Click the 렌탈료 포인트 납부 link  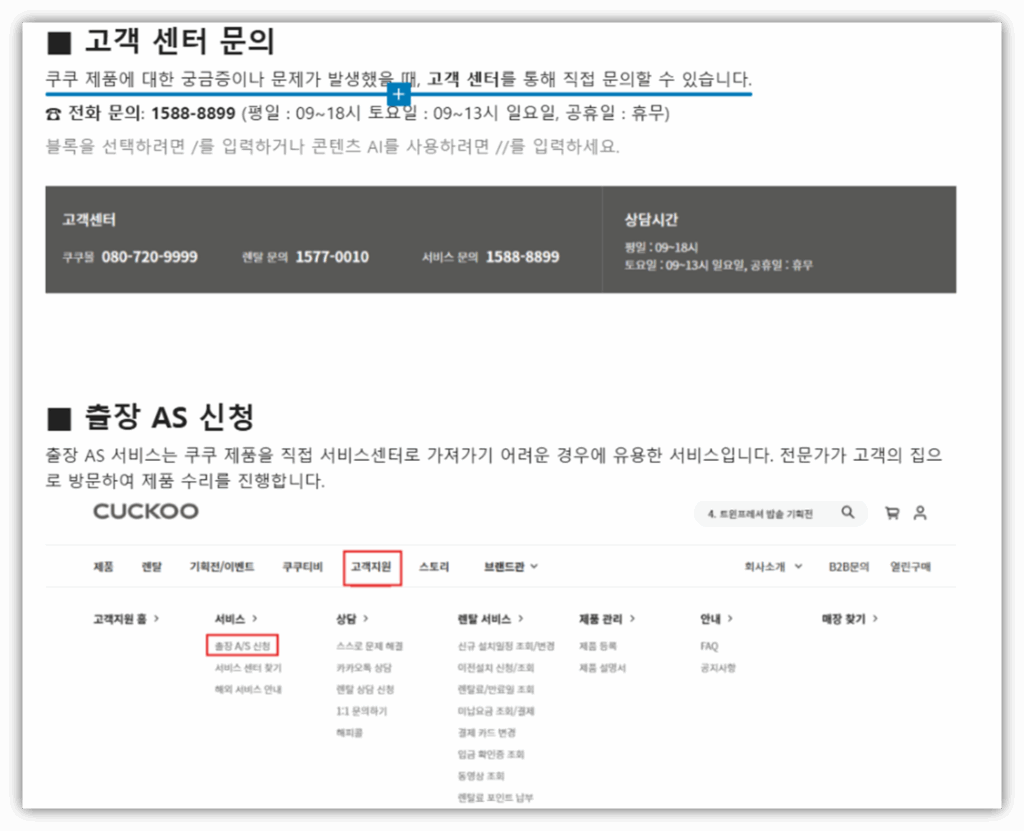click(495, 798)
